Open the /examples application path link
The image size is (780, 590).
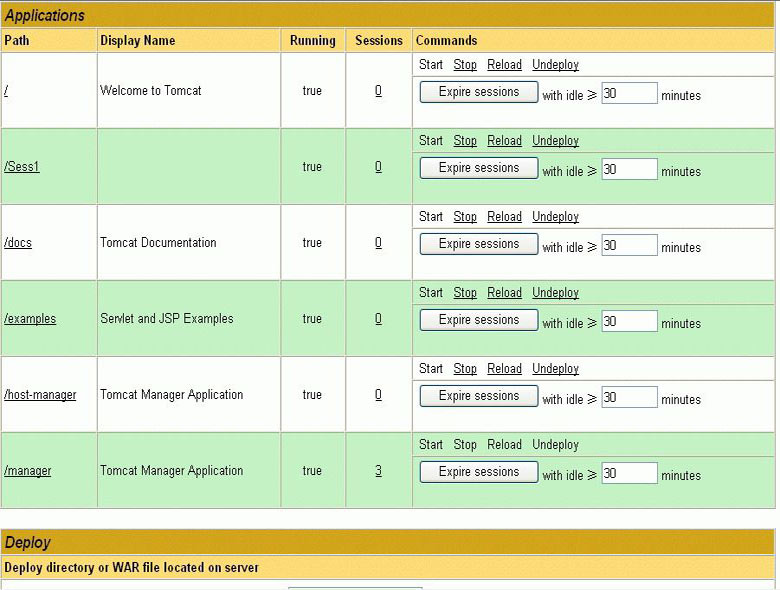[x=30, y=319]
